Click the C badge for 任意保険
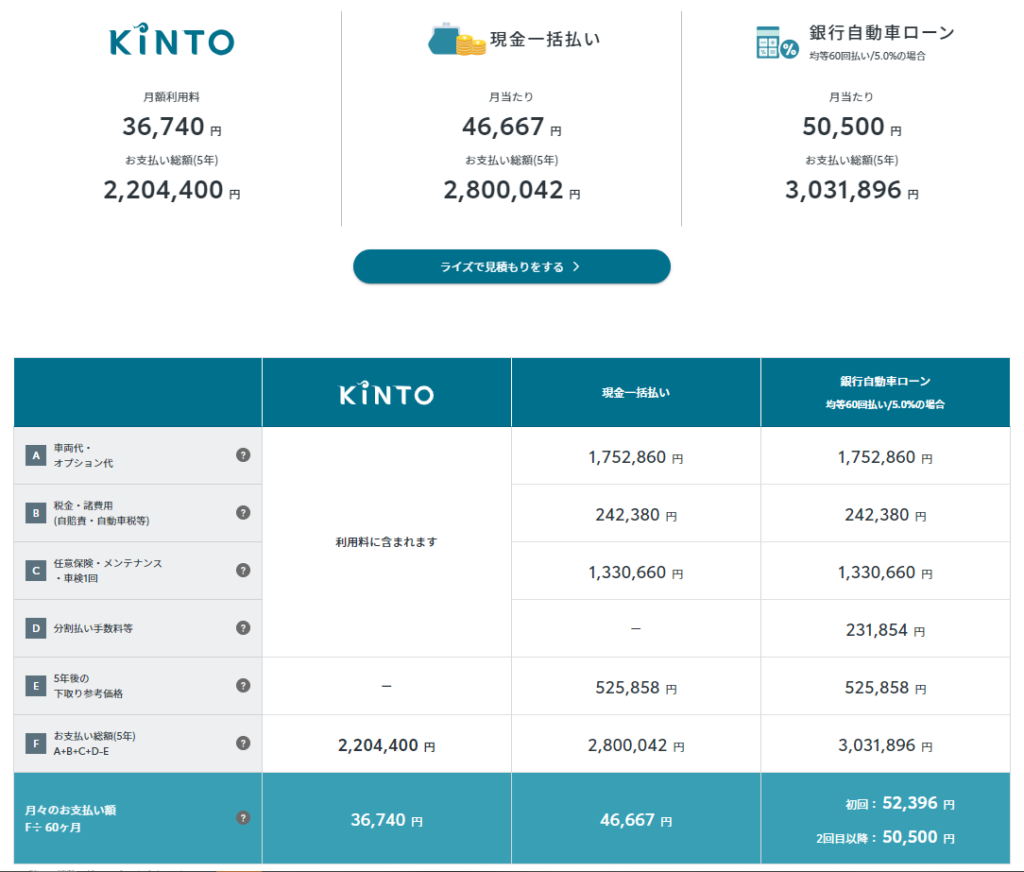 coord(36,570)
